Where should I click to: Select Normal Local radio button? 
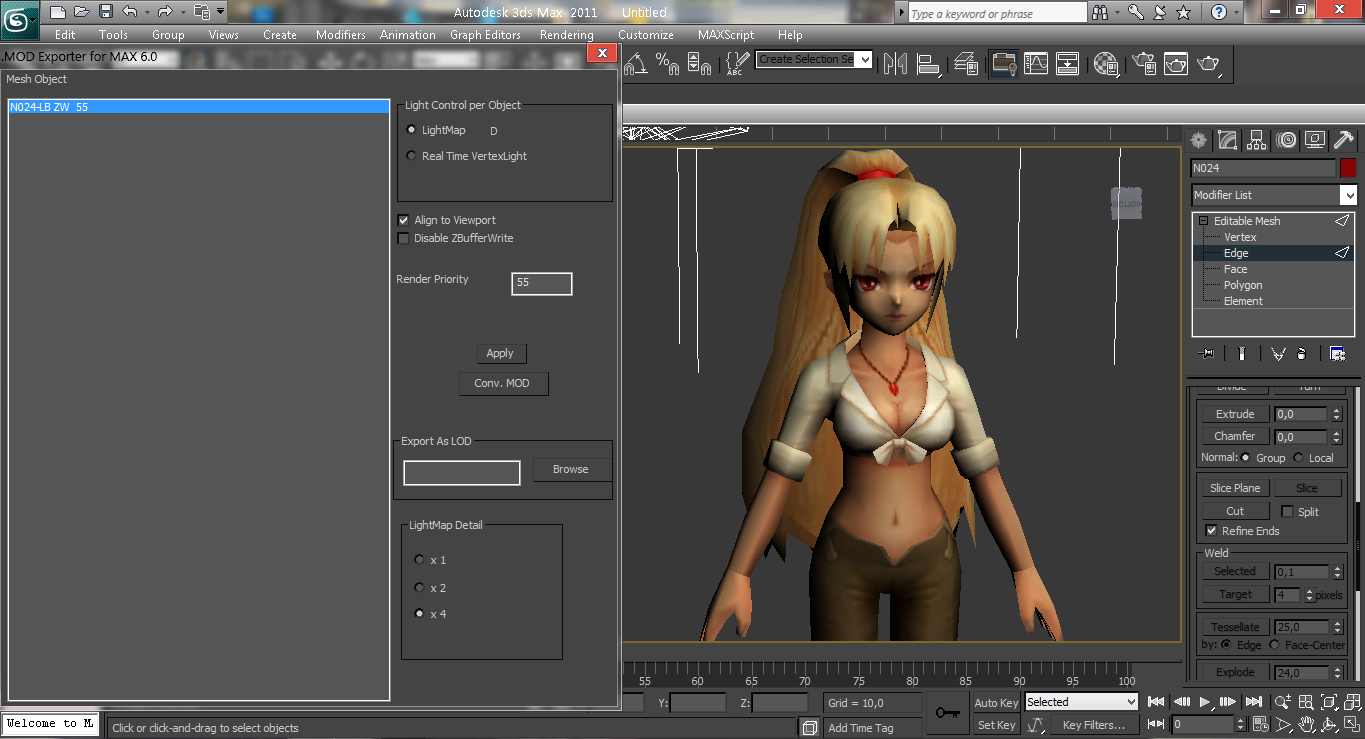tap(1298, 458)
